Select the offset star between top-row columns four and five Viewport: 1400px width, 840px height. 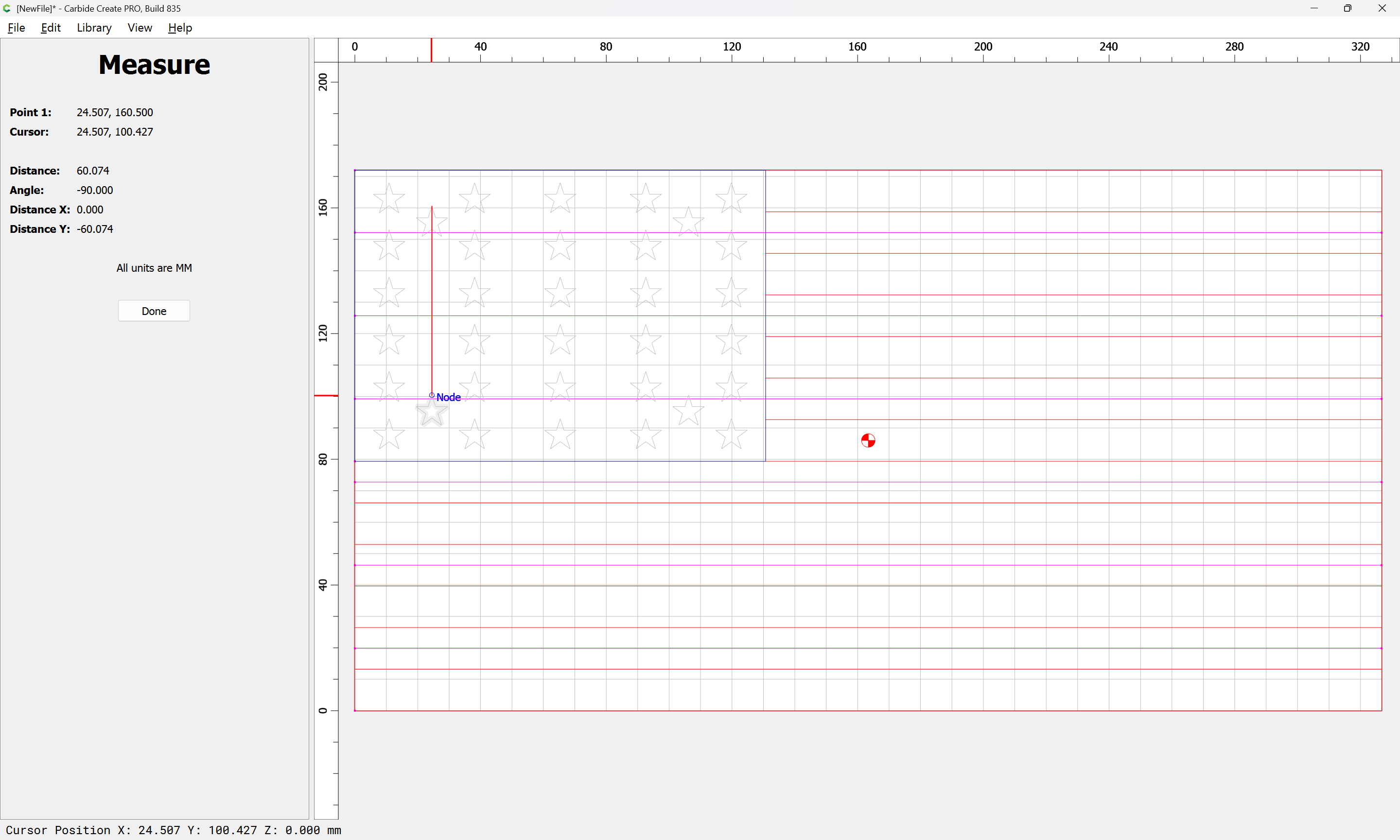pos(688,221)
